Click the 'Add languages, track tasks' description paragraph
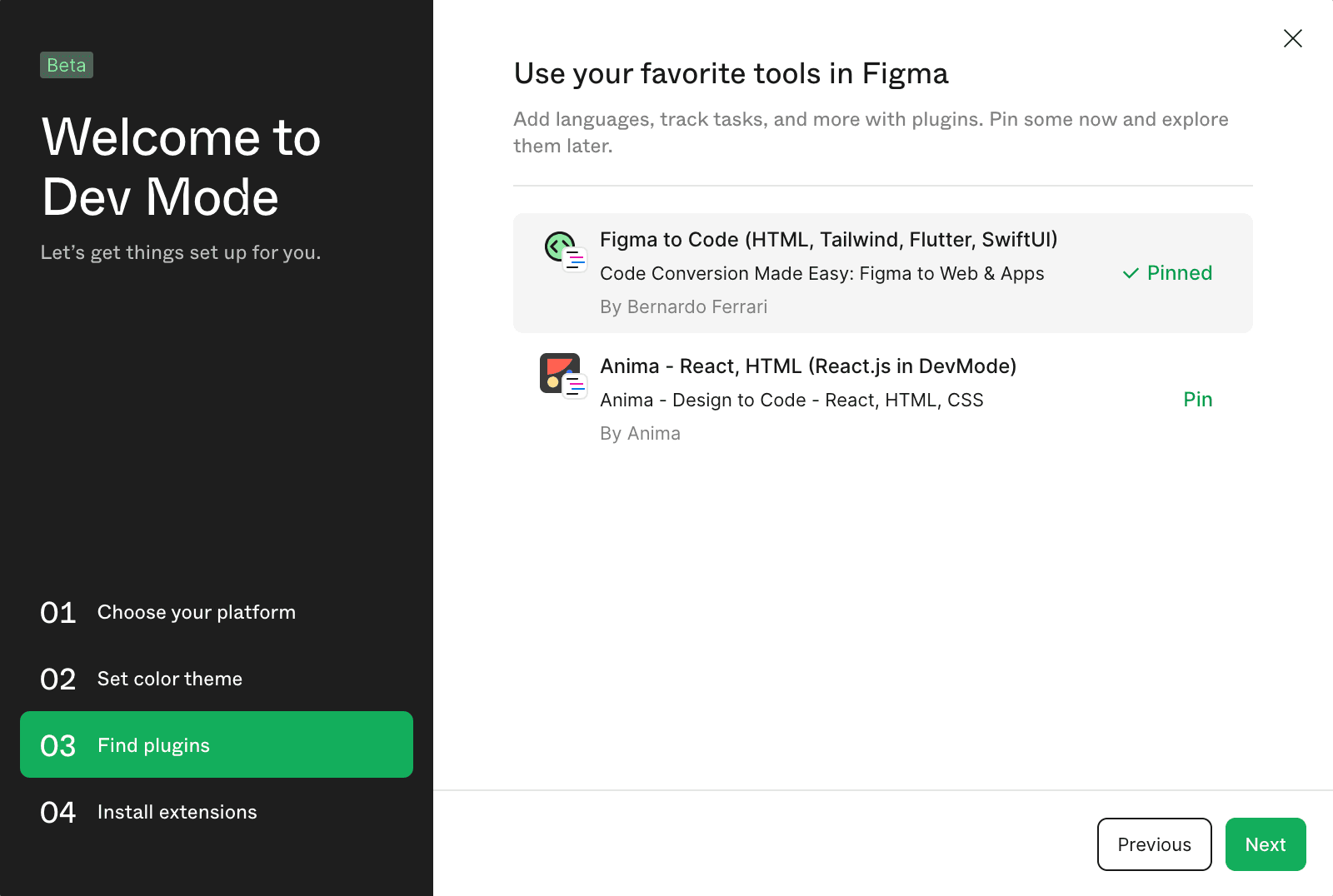Screen dimensions: 1333x896 pos(871,132)
